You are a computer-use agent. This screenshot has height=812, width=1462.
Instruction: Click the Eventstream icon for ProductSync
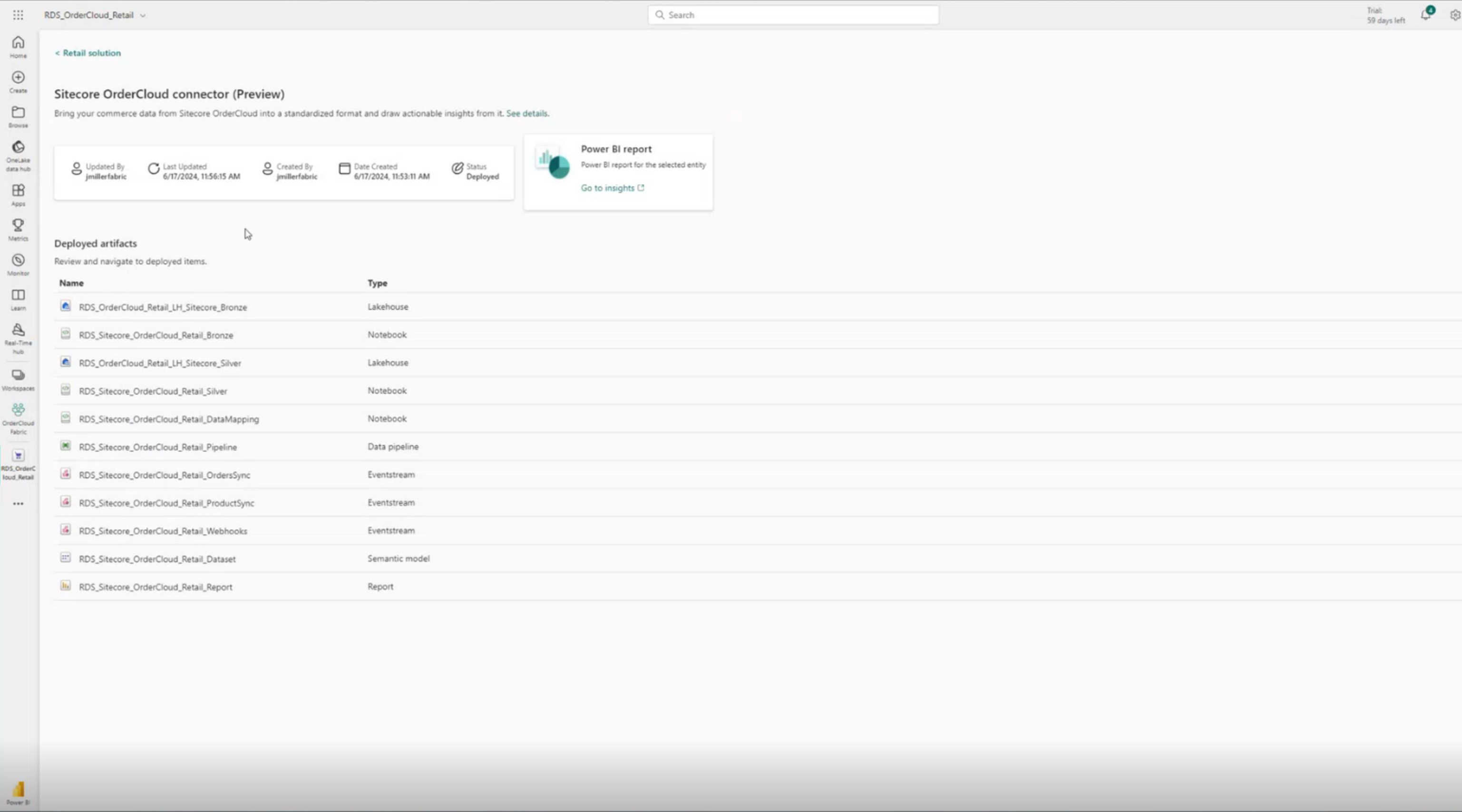(x=66, y=502)
